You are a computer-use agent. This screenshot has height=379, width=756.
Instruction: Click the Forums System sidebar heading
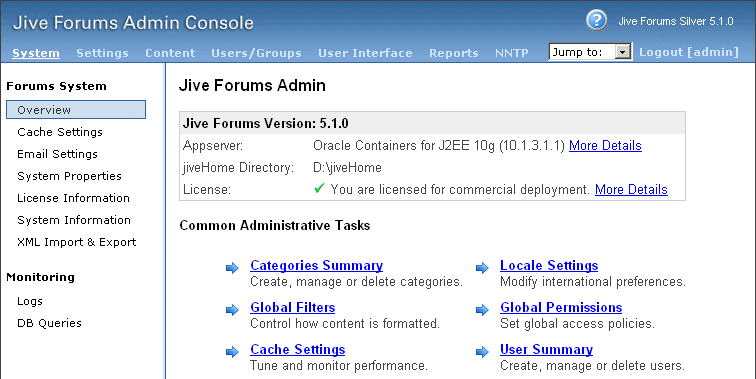[56, 86]
